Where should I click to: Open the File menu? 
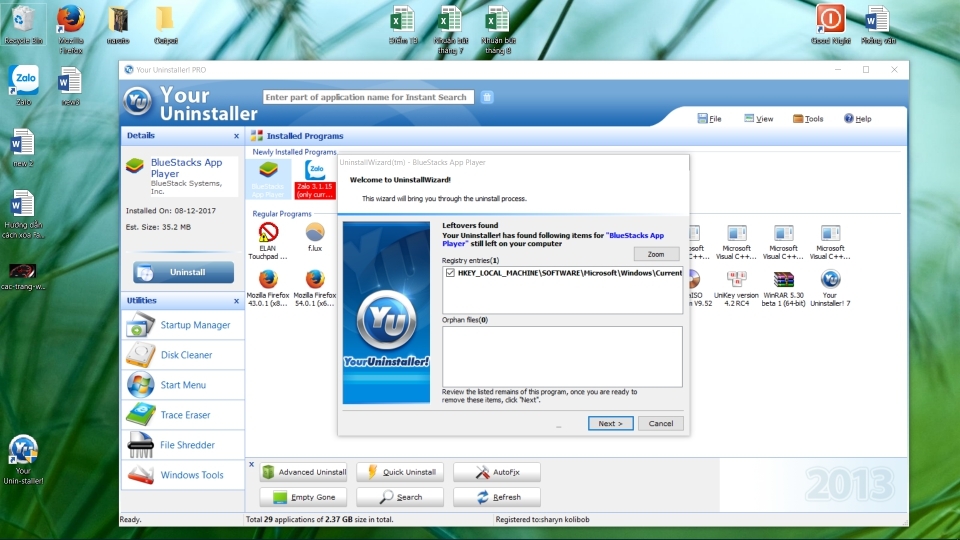710,119
